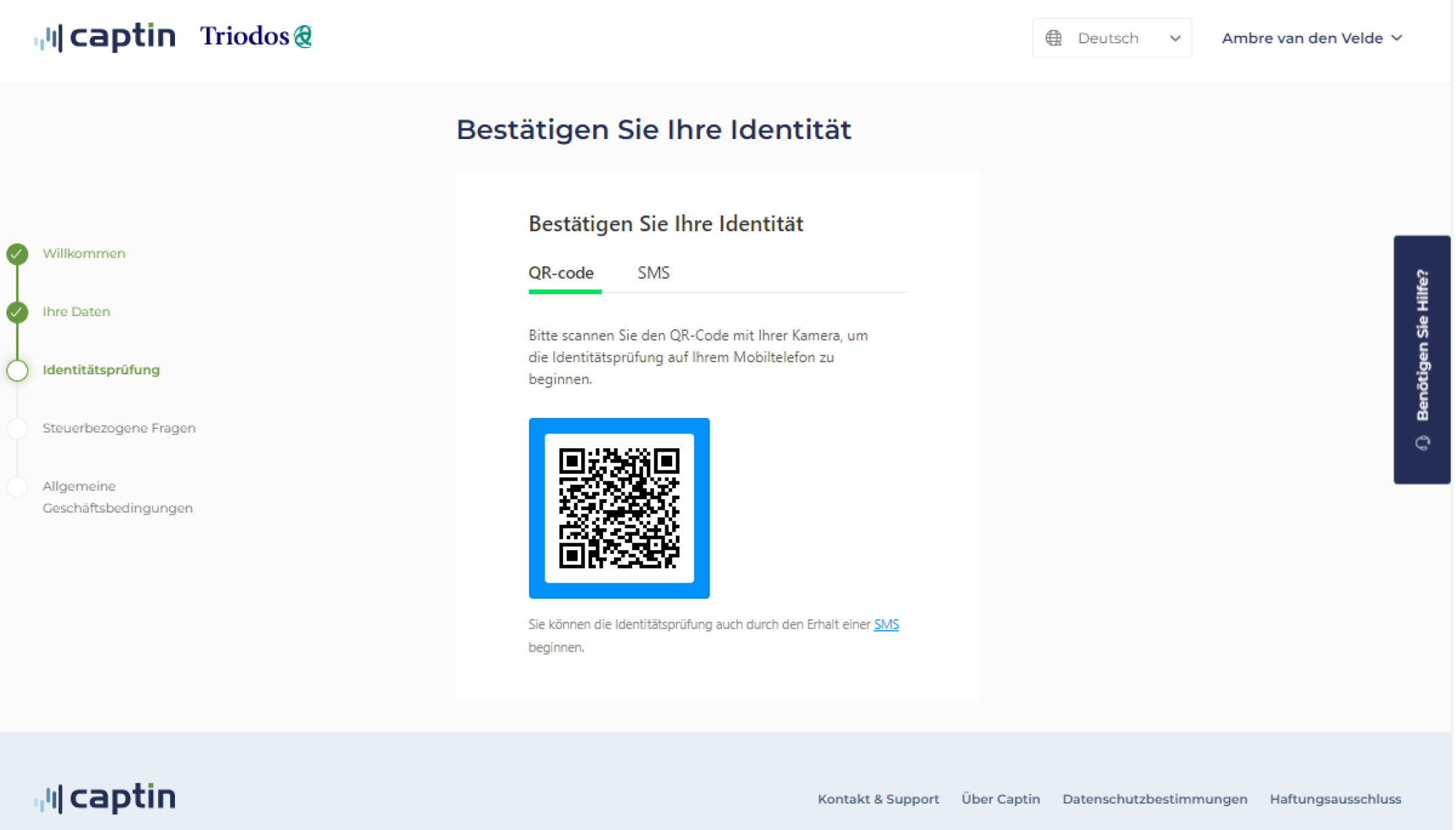
Task: Expand the Ambre van den Velde user menu
Action: [x=1312, y=38]
